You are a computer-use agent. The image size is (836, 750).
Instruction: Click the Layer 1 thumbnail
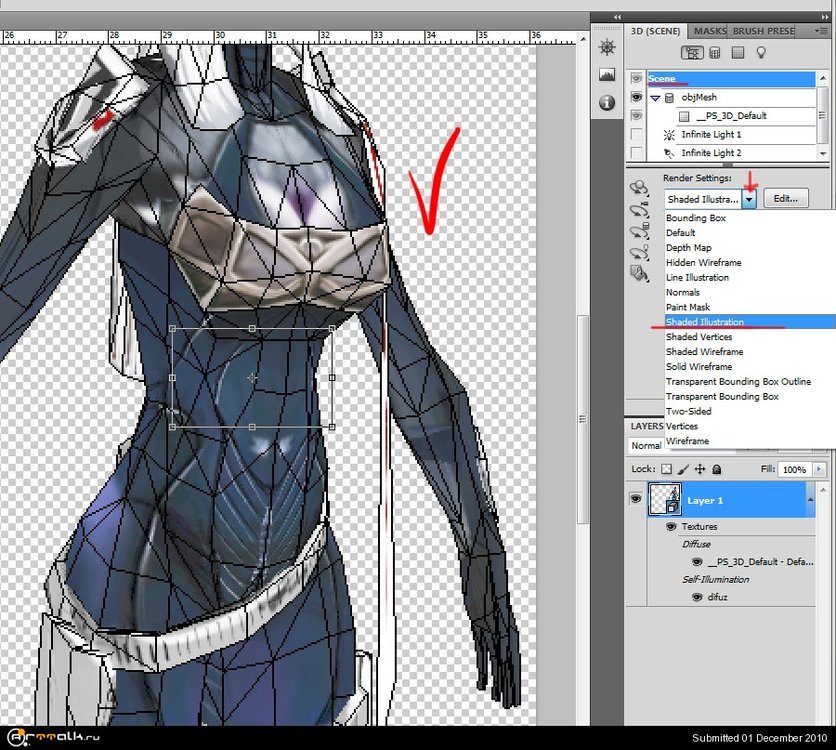click(x=664, y=499)
